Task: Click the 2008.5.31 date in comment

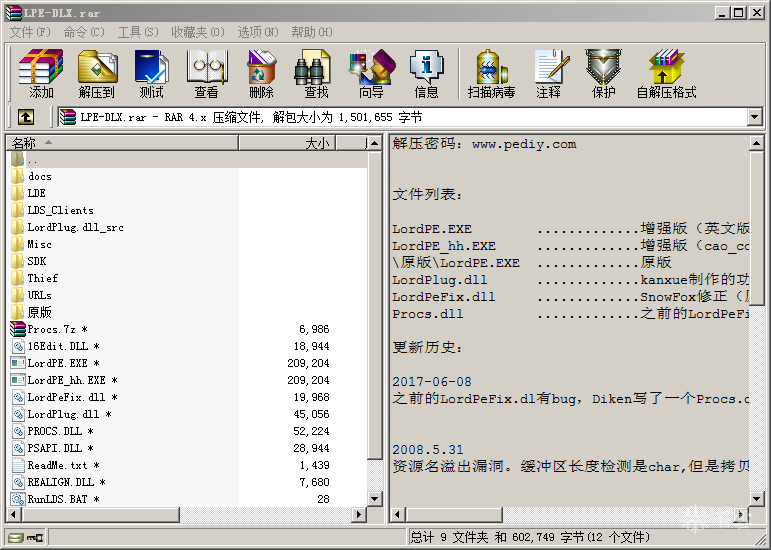Action: 428,450
